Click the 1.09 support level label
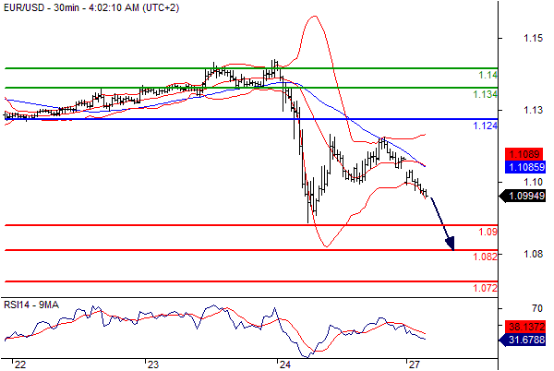Image resolution: width=554 pixels, height=371 pixels. click(488, 232)
